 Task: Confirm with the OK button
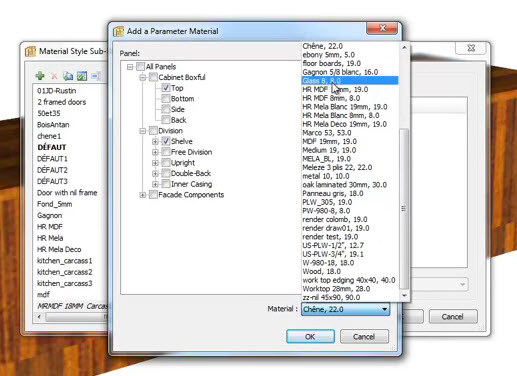[x=310, y=336]
